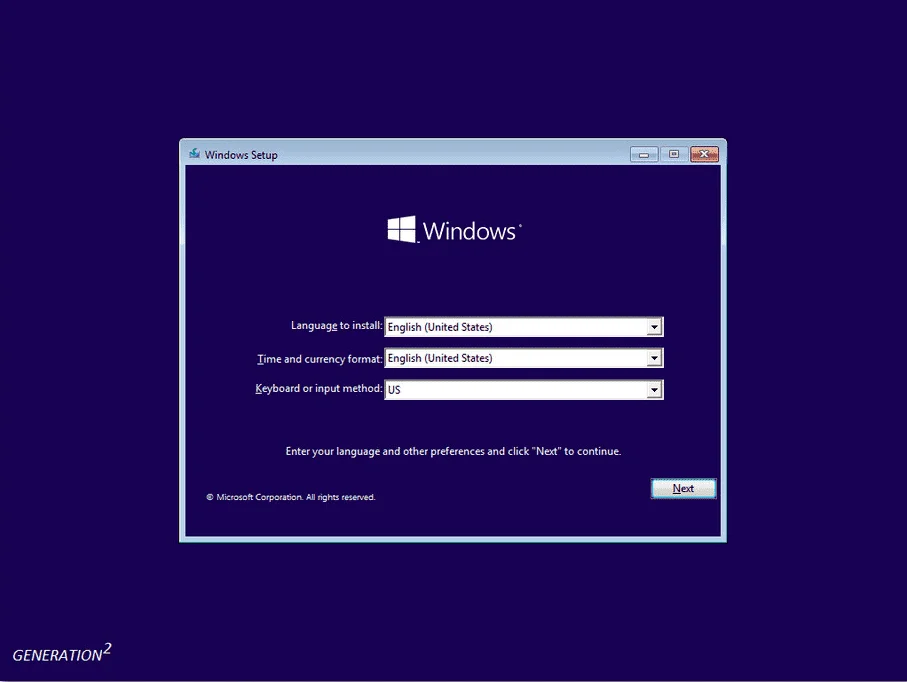The width and height of the screenshot is (907, 682).
Task: Maximize the Windows Setup window
Action: click(674, 154)
